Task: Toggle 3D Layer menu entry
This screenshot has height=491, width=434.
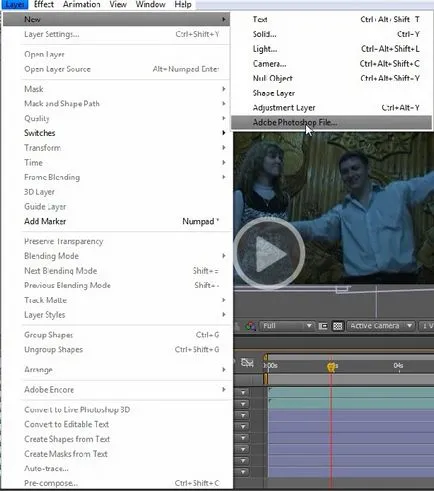Action: [x=116, y=192]
